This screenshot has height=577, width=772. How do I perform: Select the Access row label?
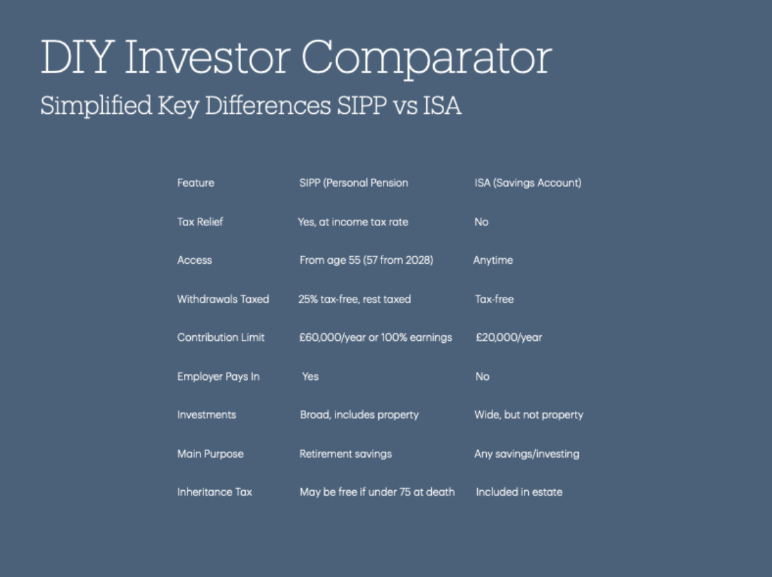tap(194, 260)
